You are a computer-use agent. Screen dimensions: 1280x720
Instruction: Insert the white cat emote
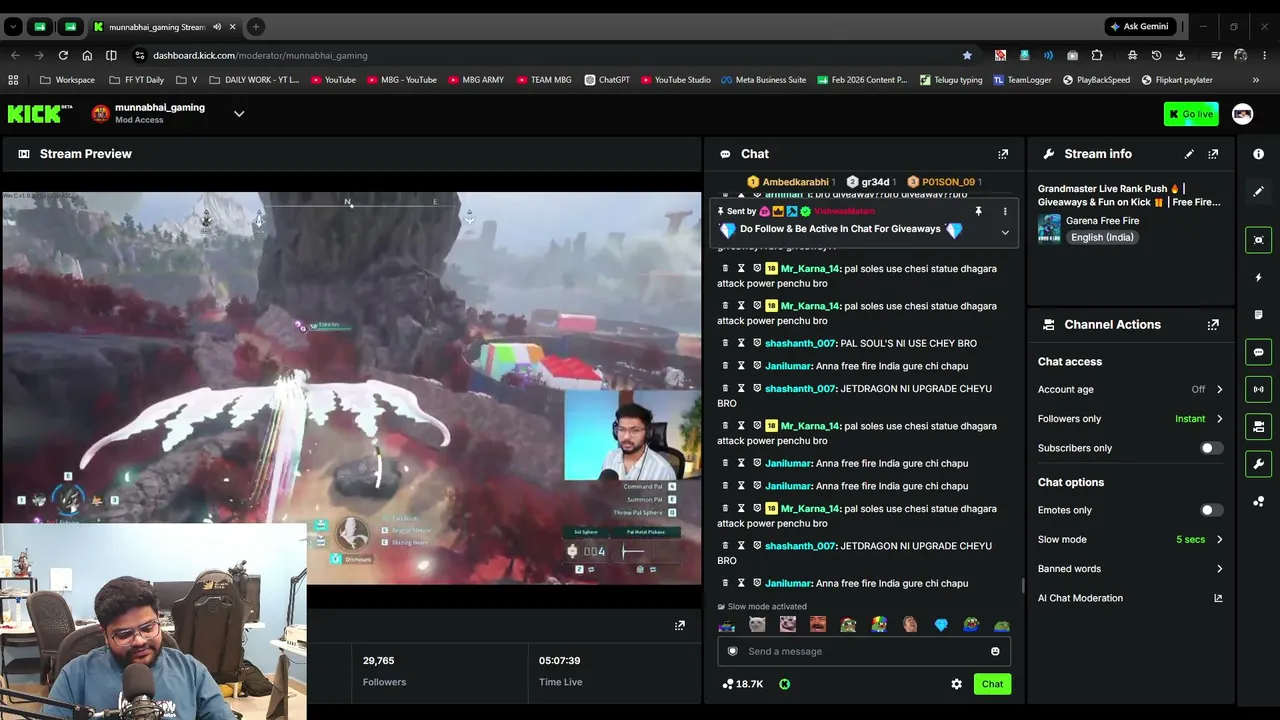(757, 625)
